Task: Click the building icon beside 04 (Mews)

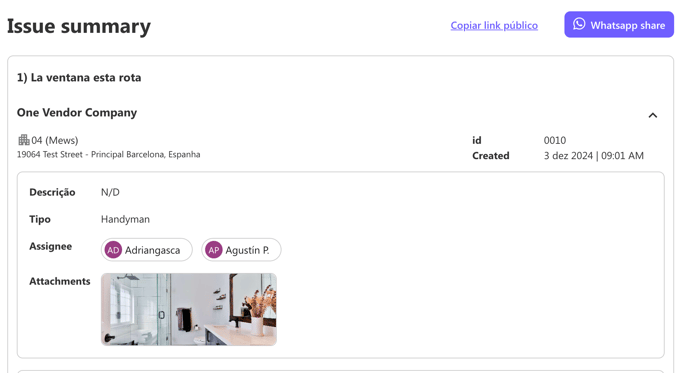Action: click(x=24, y=140)
